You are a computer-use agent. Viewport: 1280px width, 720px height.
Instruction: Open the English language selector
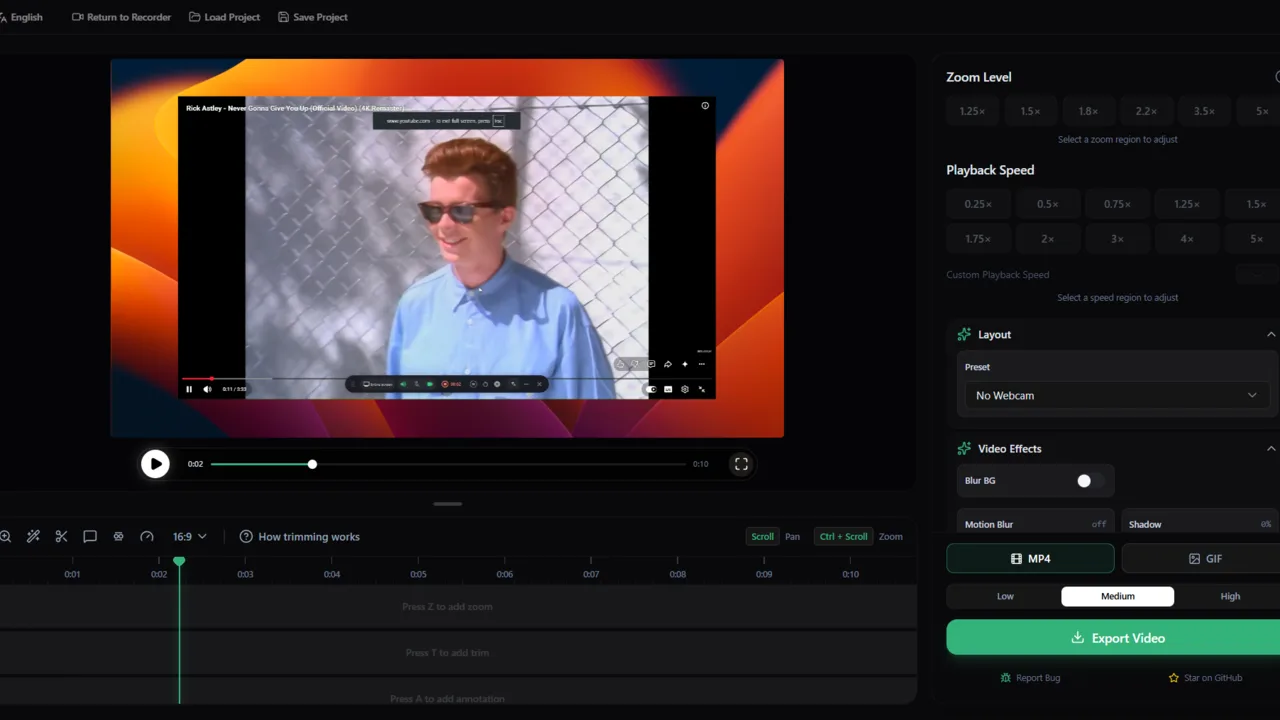[21, 17]
